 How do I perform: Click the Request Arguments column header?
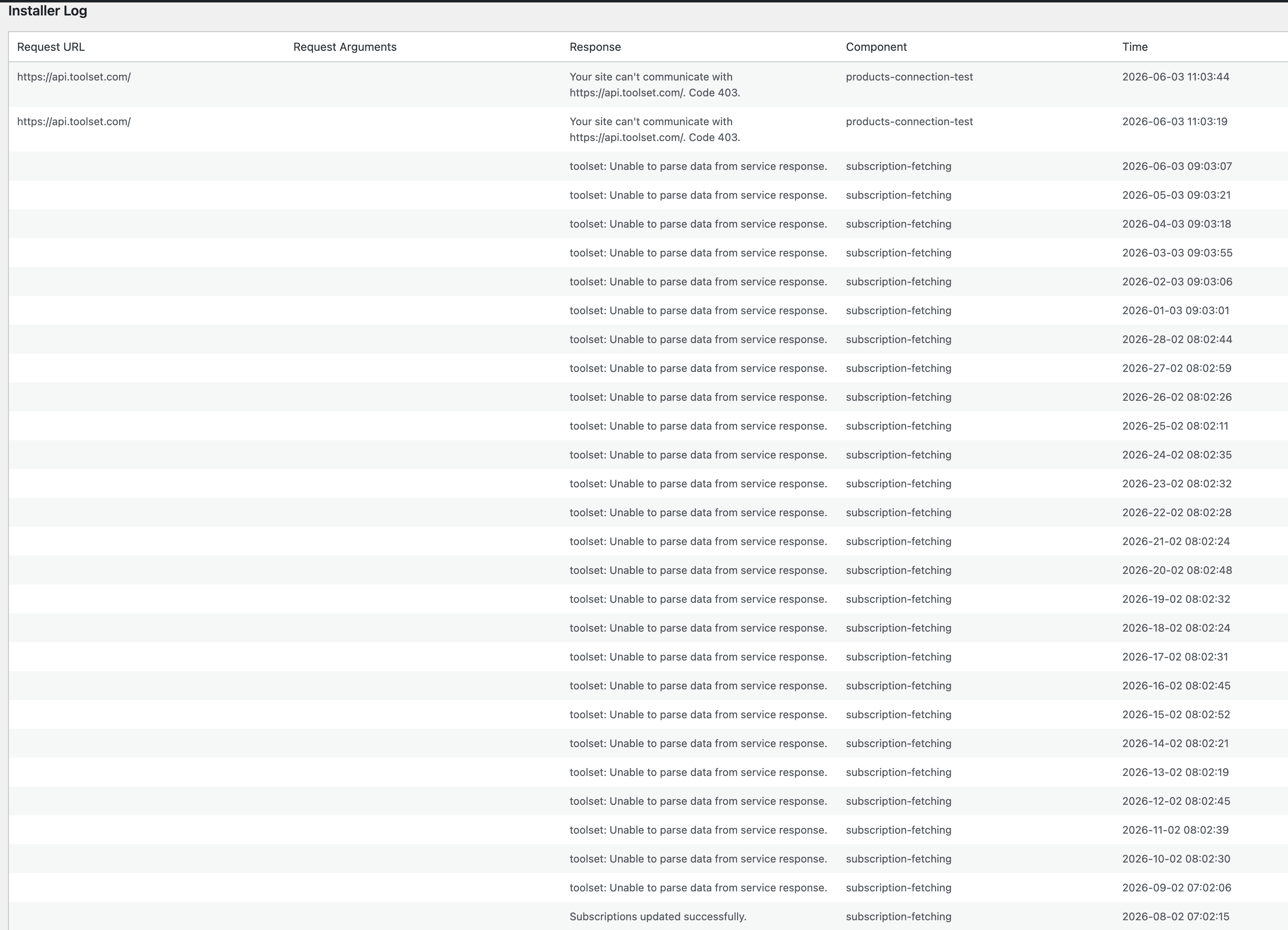(x=344, y=47)
